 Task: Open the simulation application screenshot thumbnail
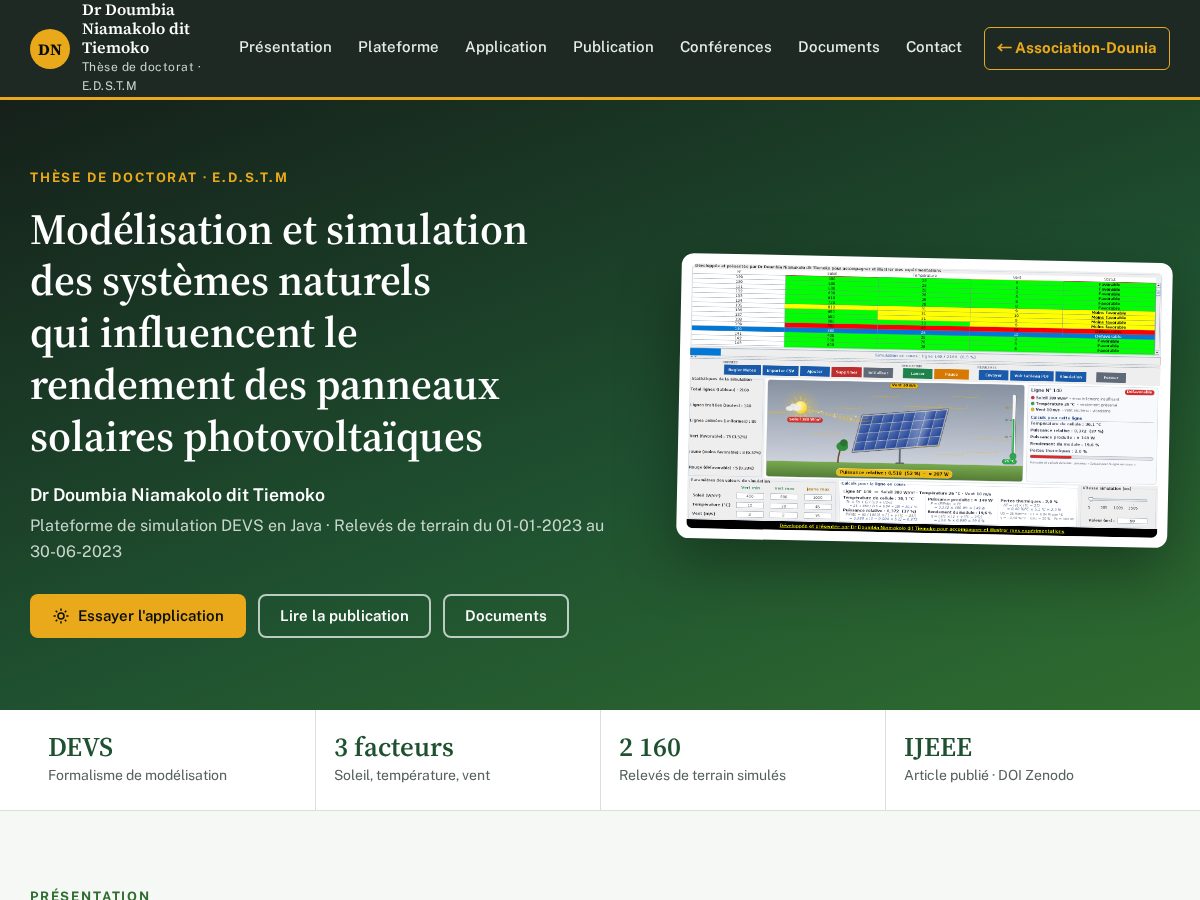pos(924,400)
